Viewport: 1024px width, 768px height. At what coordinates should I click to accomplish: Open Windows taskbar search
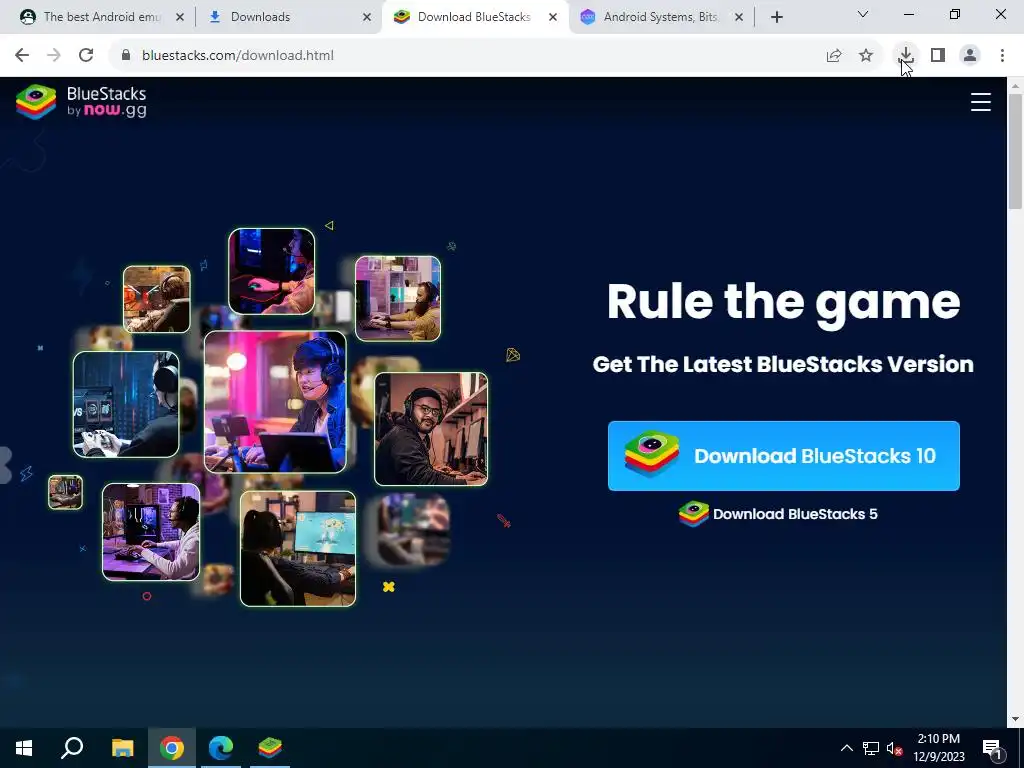(x=72, y=748)
